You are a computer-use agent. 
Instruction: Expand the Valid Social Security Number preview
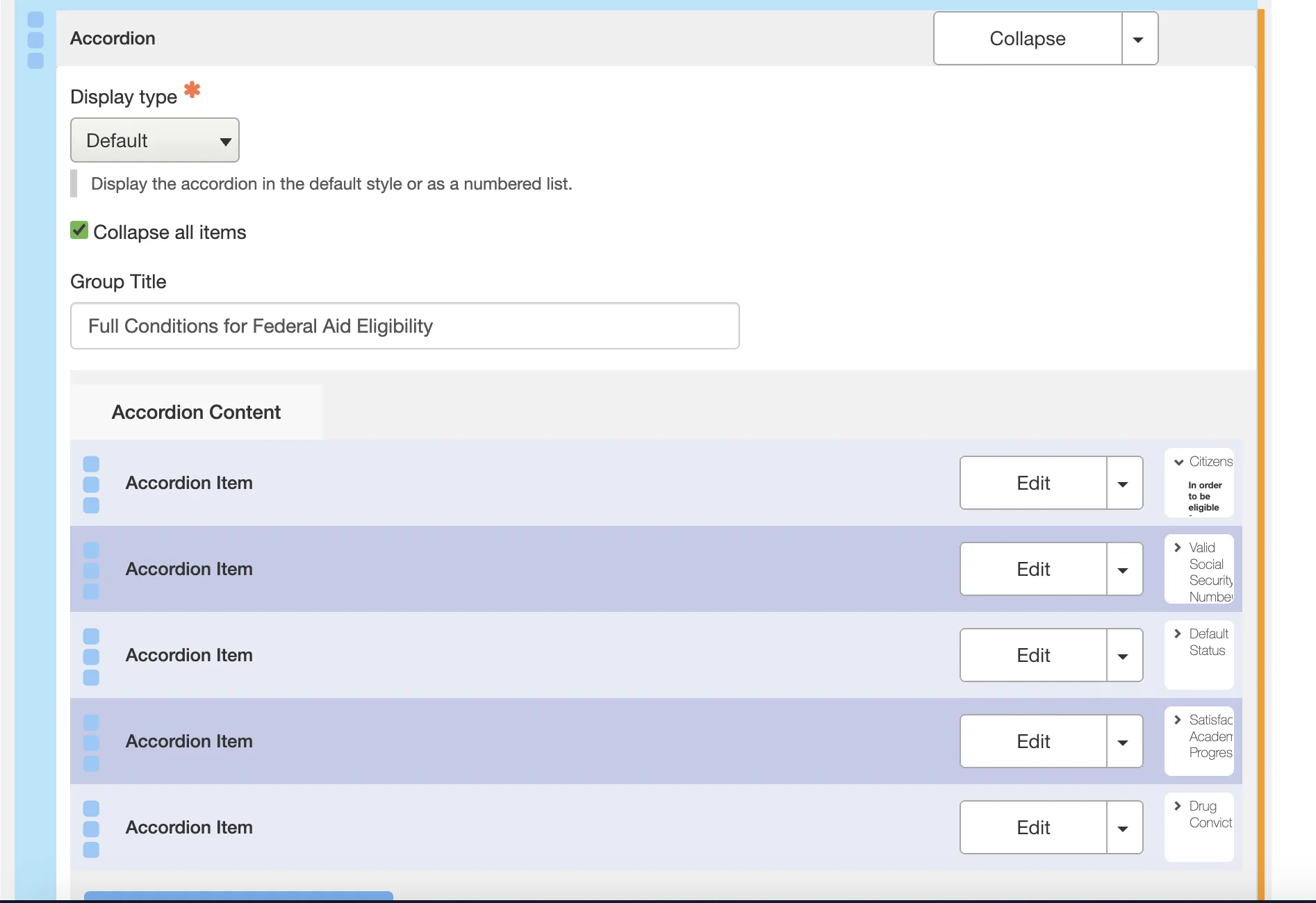click(1178, 547)
